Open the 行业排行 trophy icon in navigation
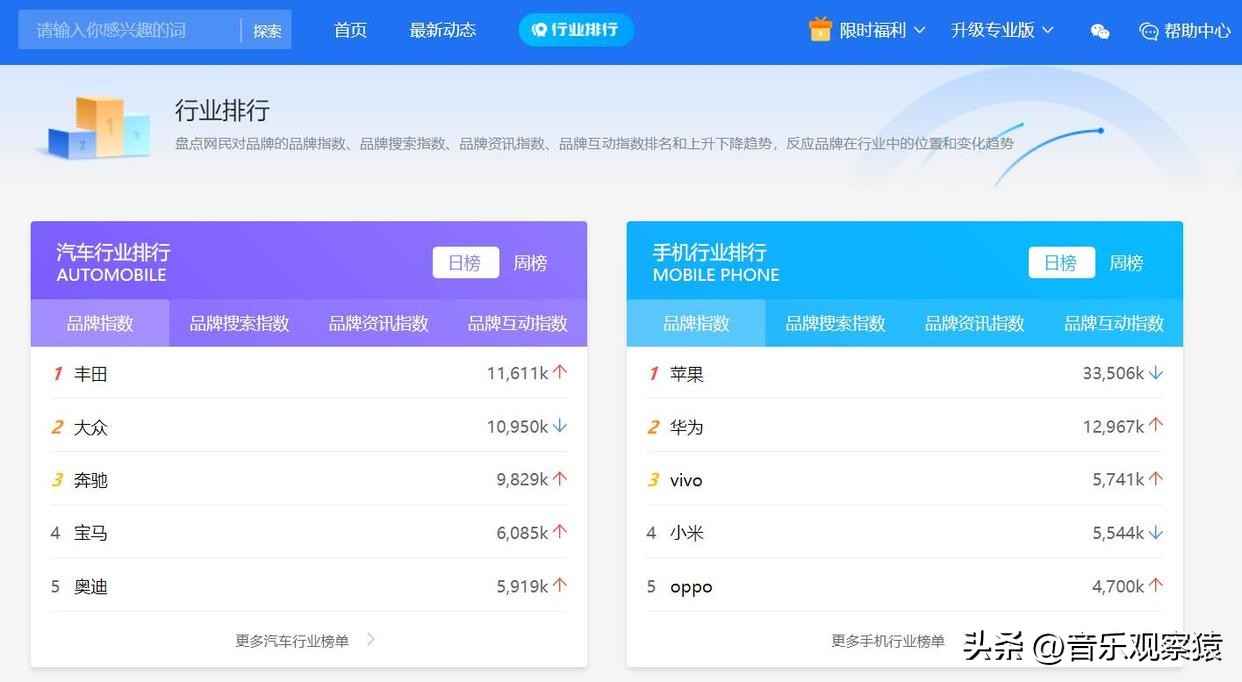This screenshot has height=682, width=1242. pos(541,29)
